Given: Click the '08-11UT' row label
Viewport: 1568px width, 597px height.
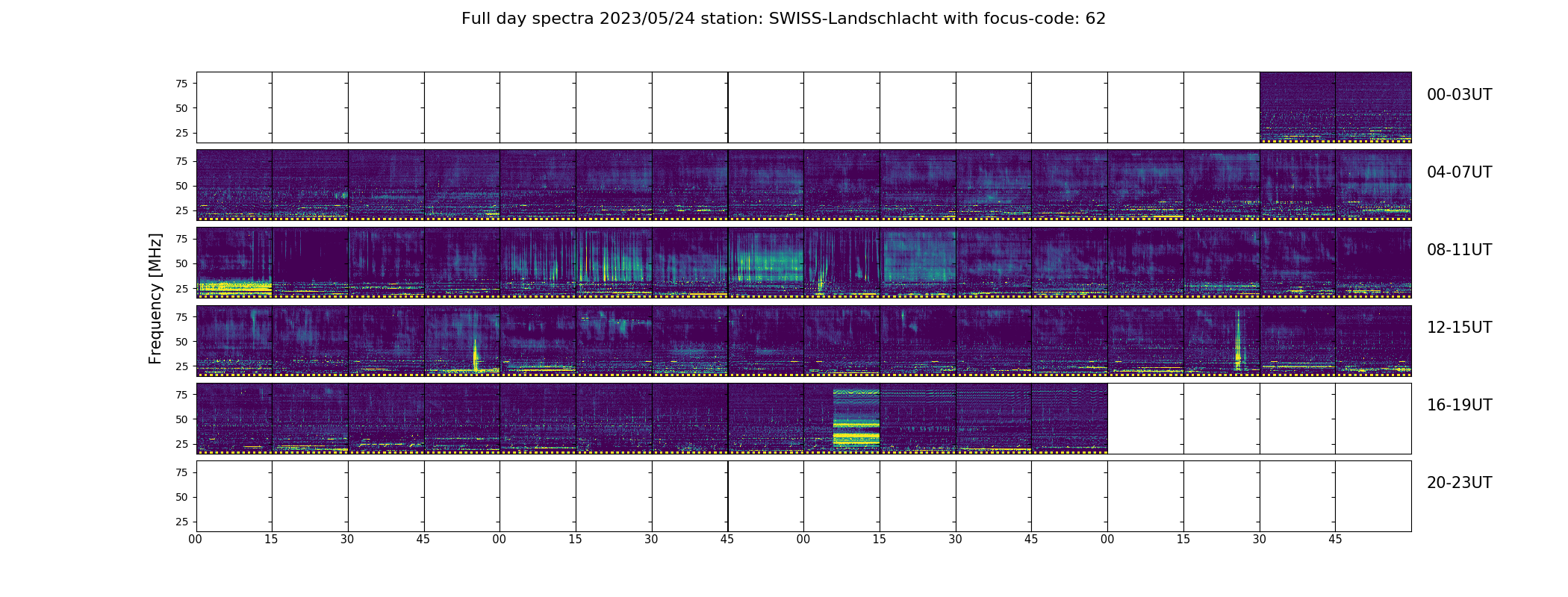Looking at the screenshot, I should 1459,250.
